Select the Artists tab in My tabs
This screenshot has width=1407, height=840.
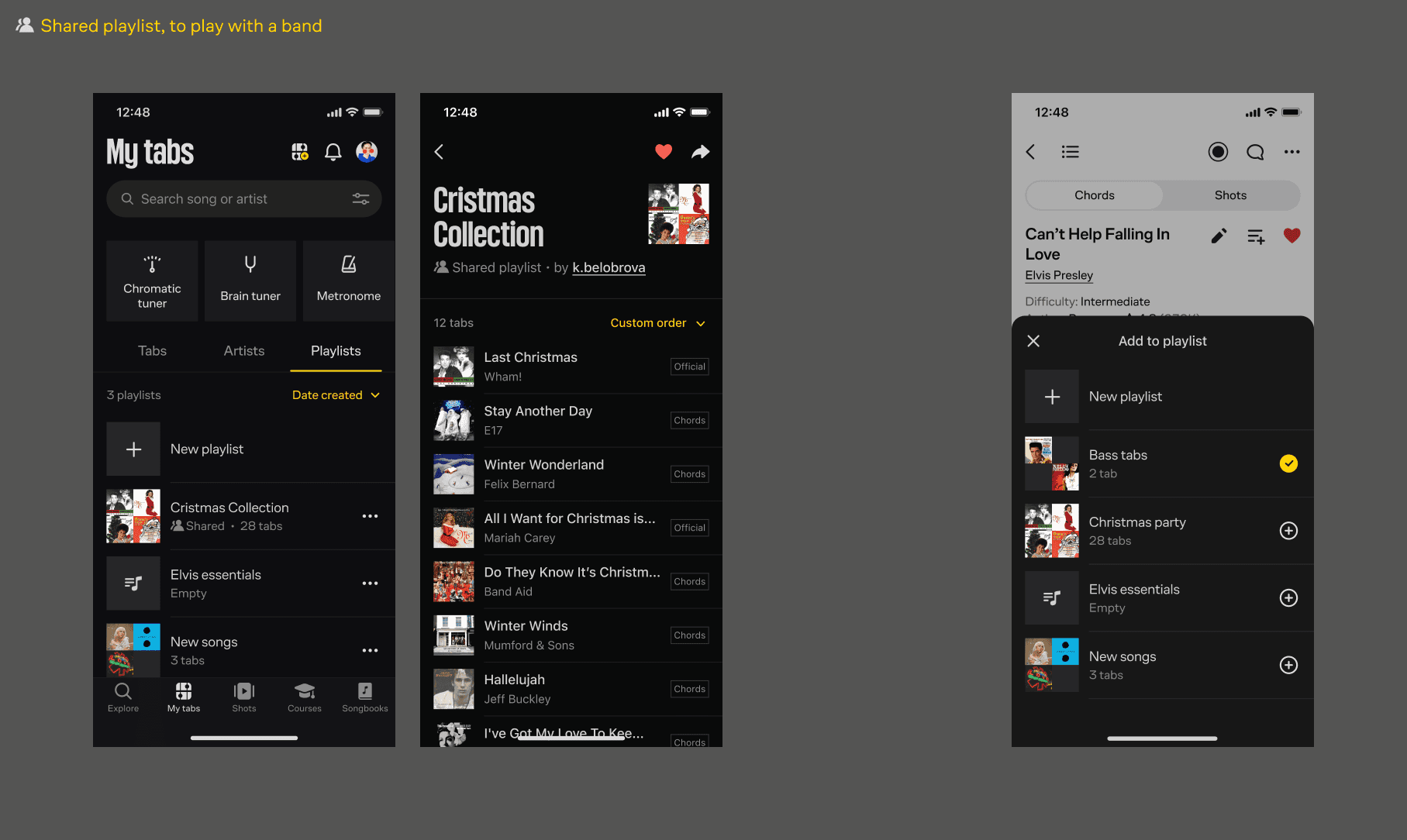pos(244,351)
